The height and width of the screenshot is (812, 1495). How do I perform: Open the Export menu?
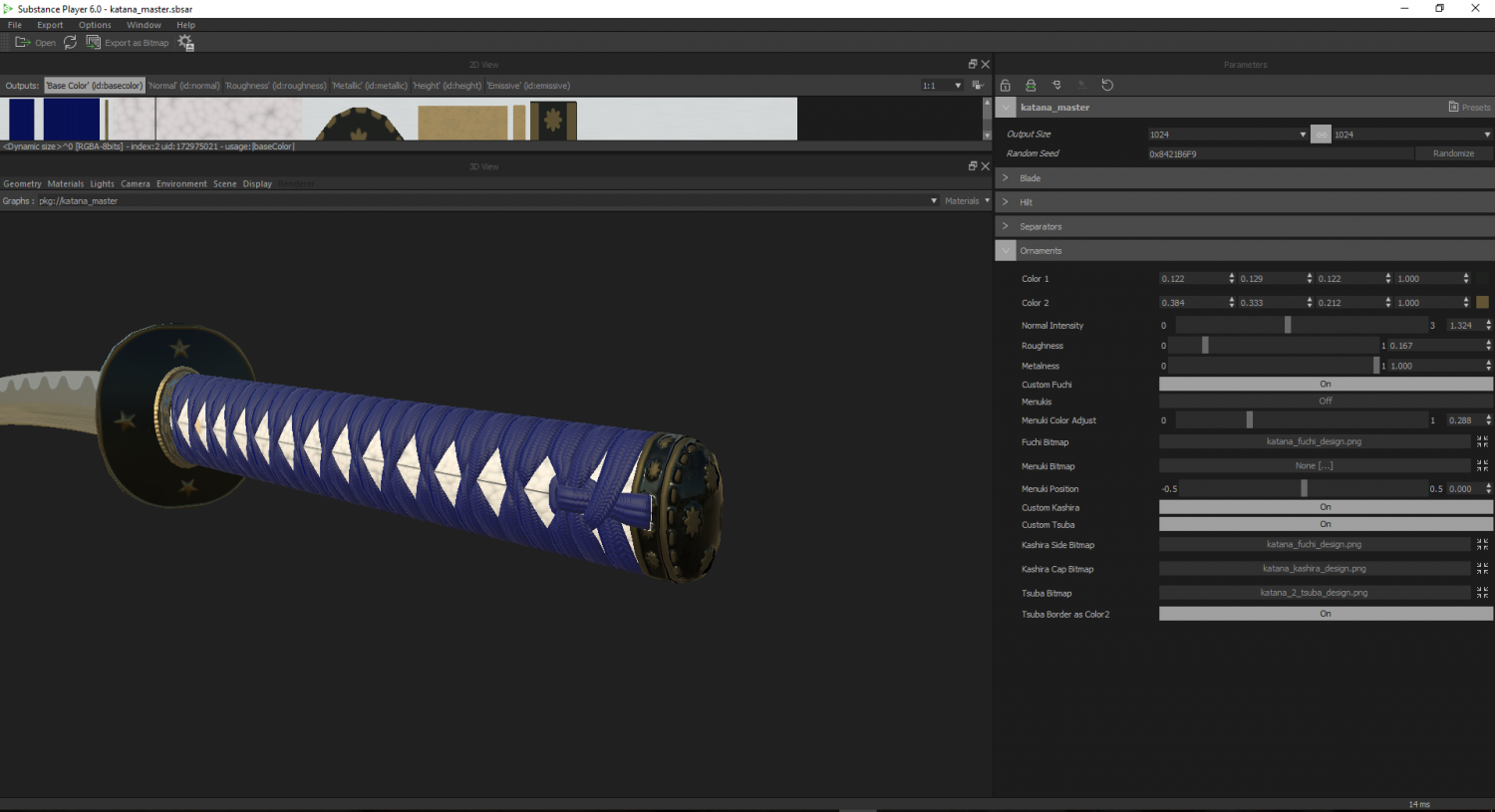pyautogui.click(x=50, y=25)
